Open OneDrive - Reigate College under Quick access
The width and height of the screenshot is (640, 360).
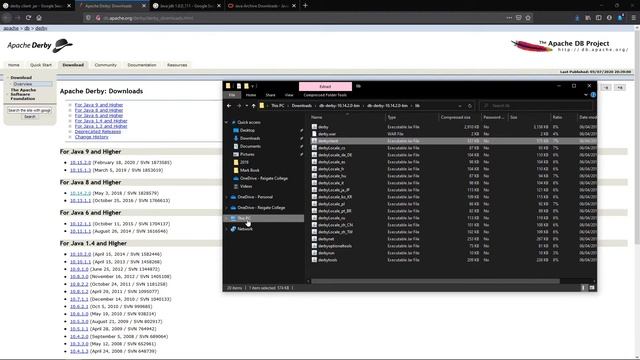pyautogui.click(x=264, y=178)
